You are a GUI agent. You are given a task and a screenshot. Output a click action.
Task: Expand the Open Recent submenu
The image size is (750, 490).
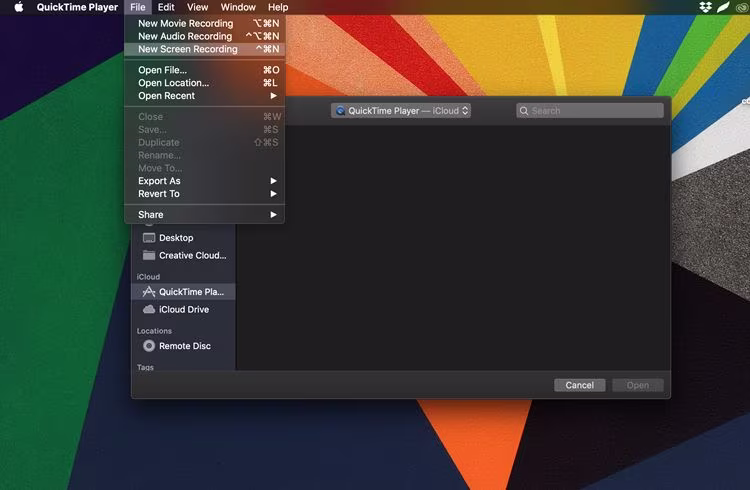pos(205,96)
